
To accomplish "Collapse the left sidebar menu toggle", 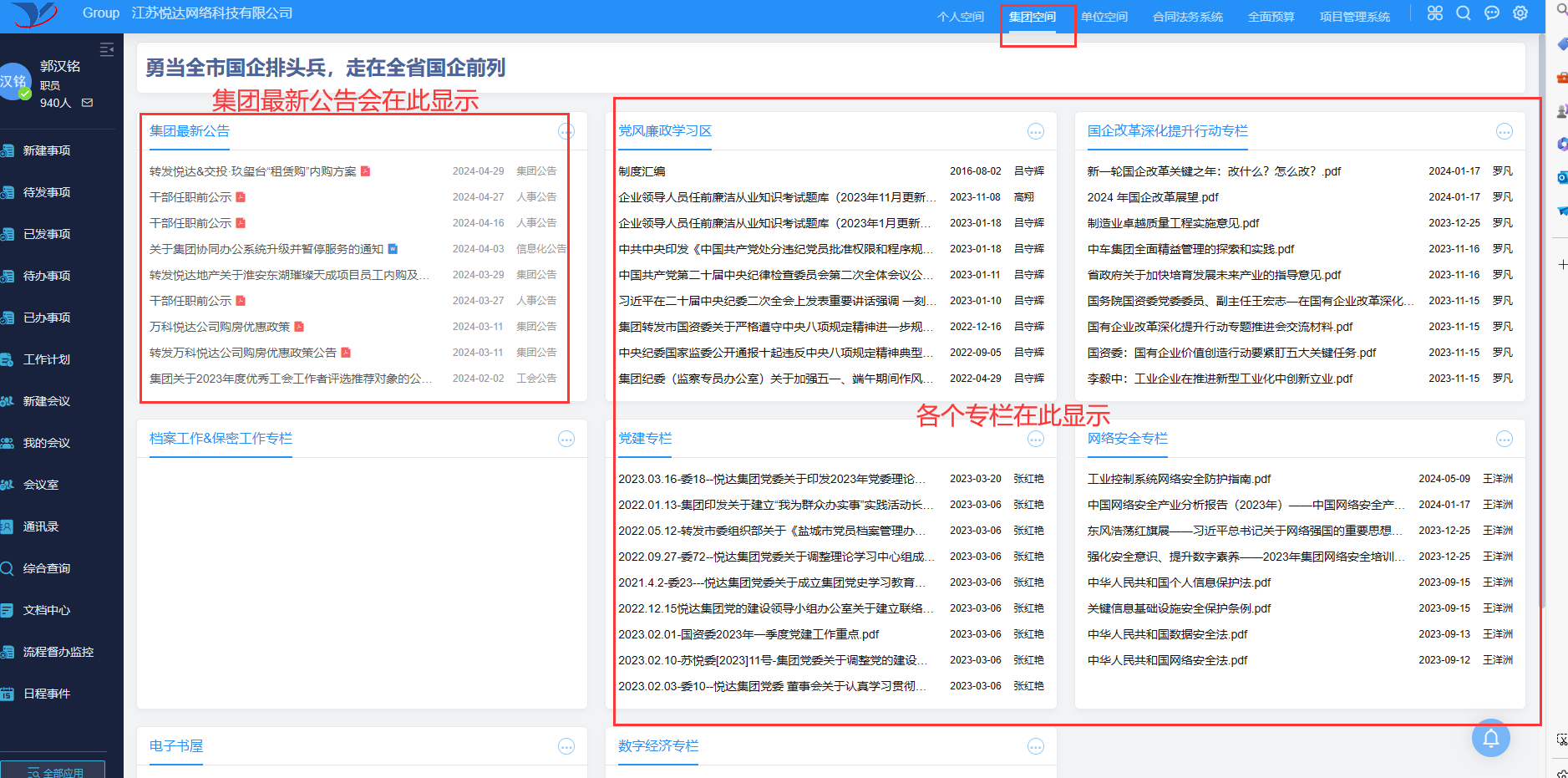I will (107, 49).
